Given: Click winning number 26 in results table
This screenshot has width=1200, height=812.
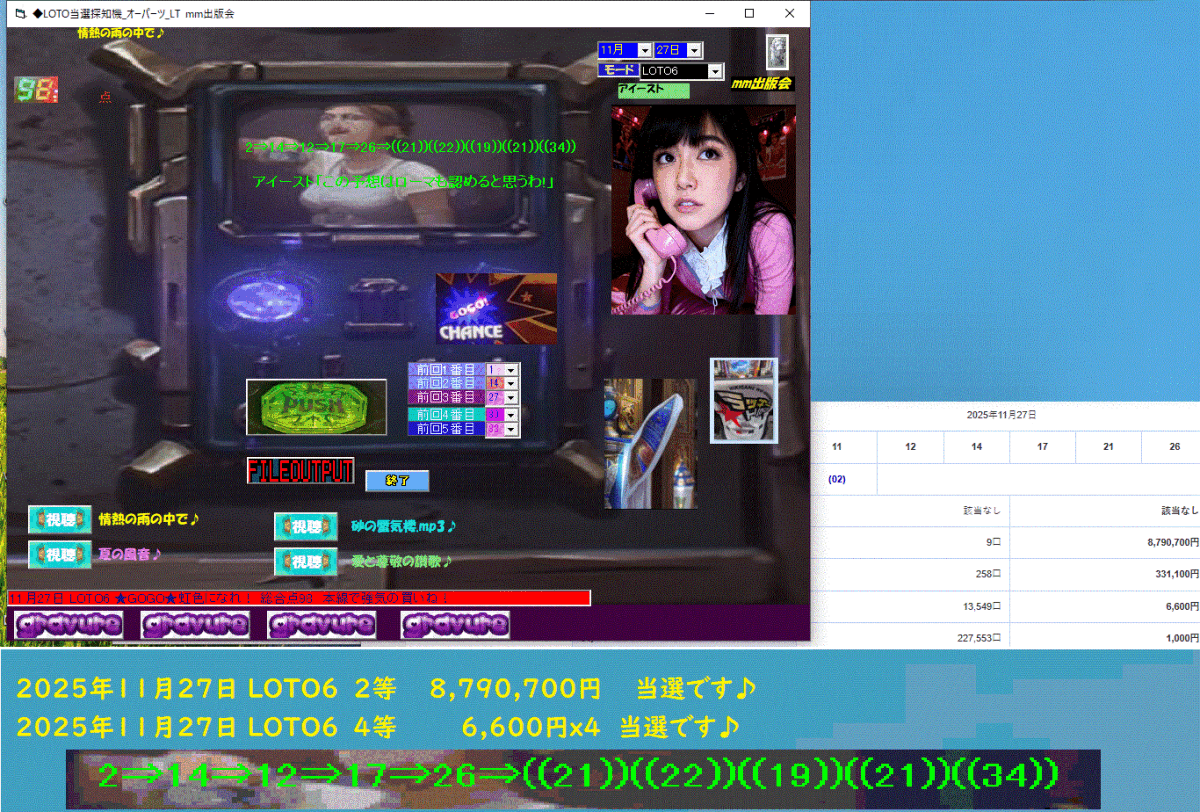Looking at the screenshot, I should point(1174,447).
